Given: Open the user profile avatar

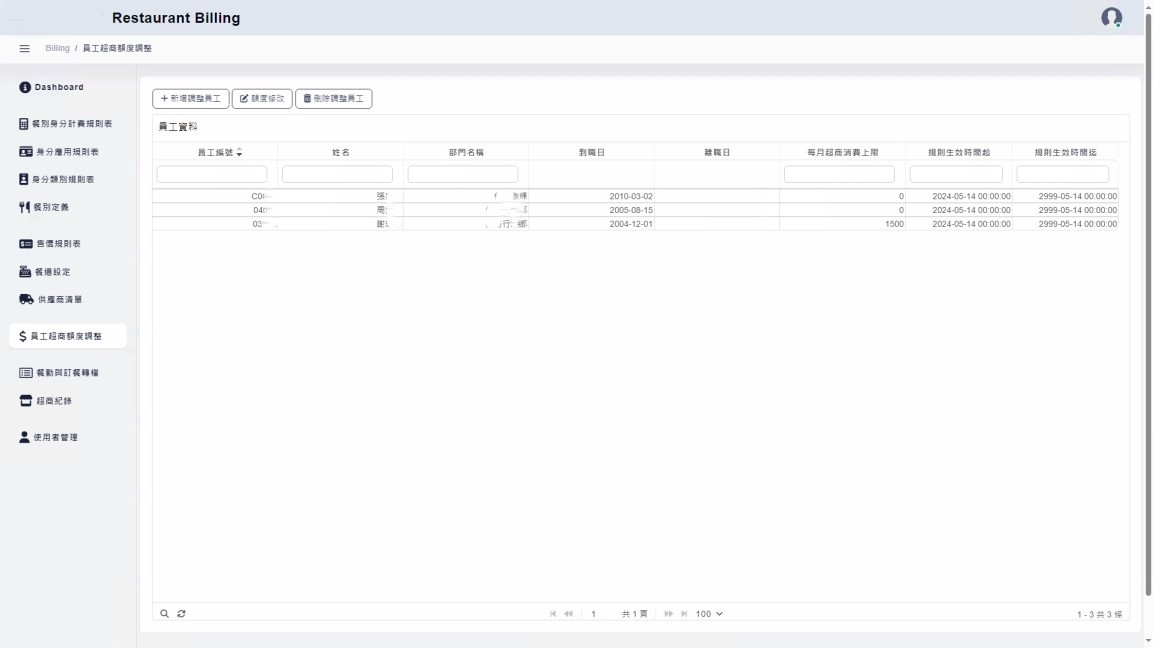Looking at the screenshot, I should [1111, 18].
